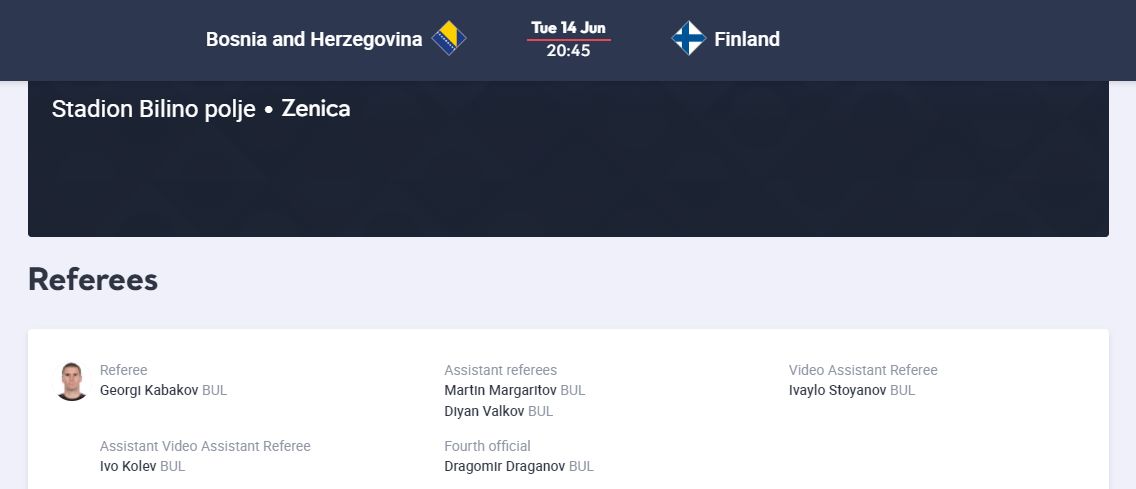
Task: Click the 20:45 kickoff time
Action: [568, 50]
